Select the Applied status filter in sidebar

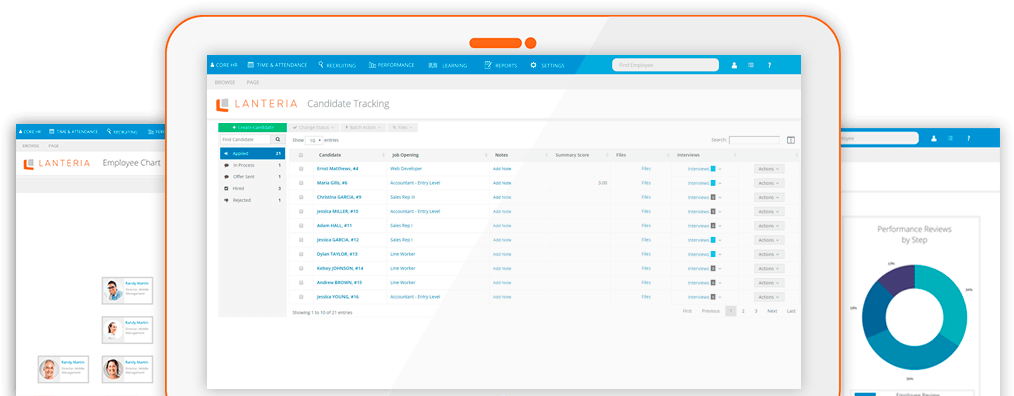[x=252, y=154]
